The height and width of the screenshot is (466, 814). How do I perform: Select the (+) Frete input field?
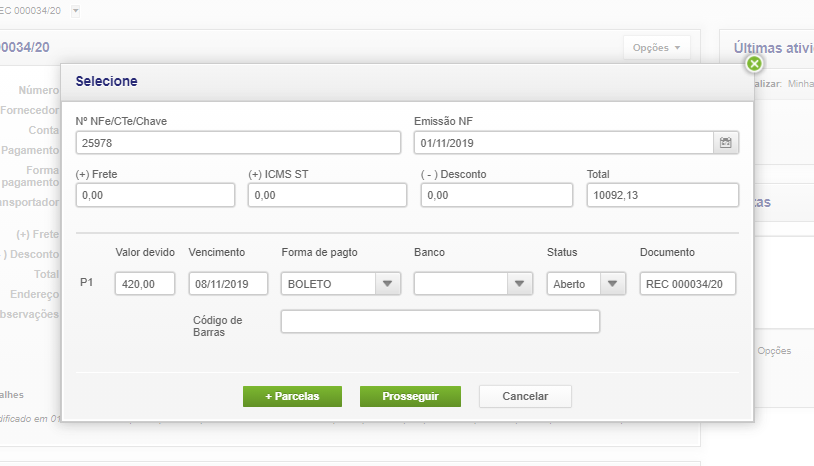[155, 195]
